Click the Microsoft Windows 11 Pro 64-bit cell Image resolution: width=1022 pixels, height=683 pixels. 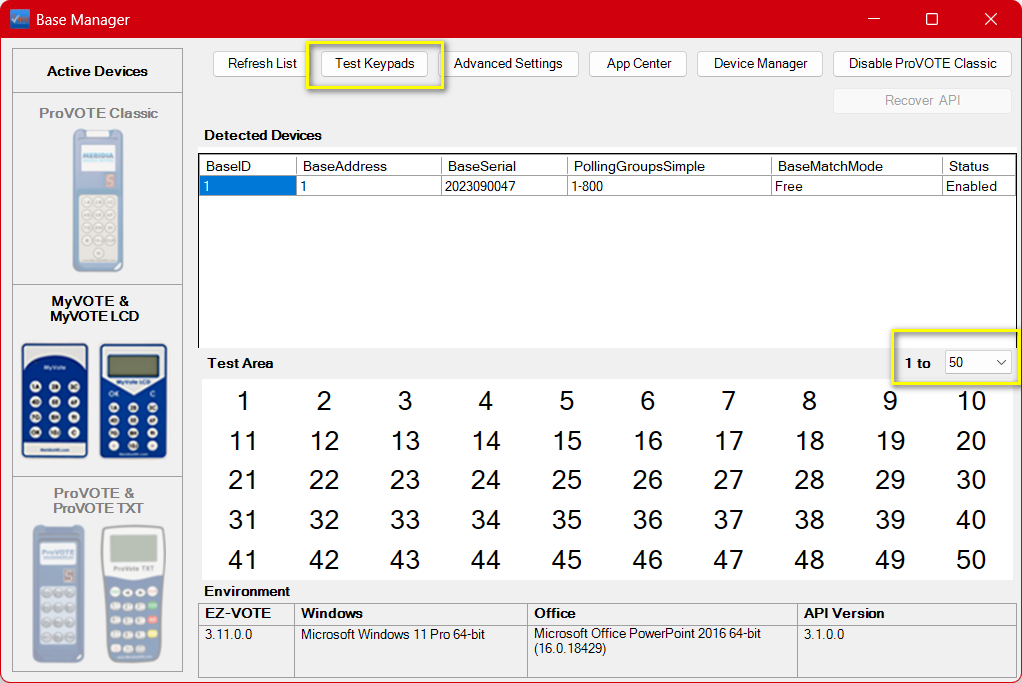[x=411, y=650]
